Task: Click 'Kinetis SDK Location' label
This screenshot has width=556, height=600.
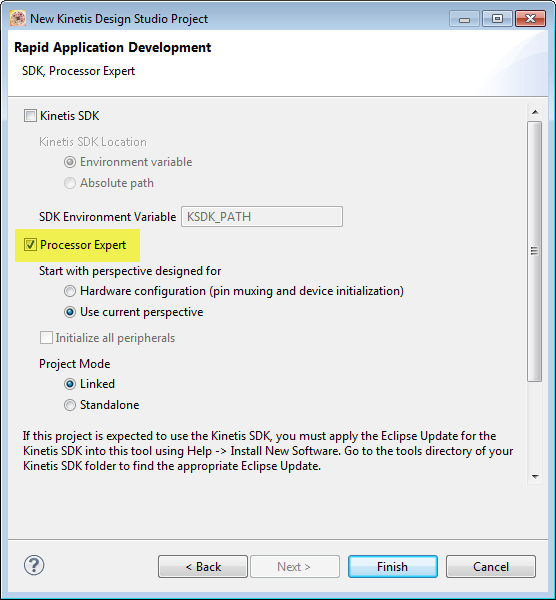Action: [93, 142]
